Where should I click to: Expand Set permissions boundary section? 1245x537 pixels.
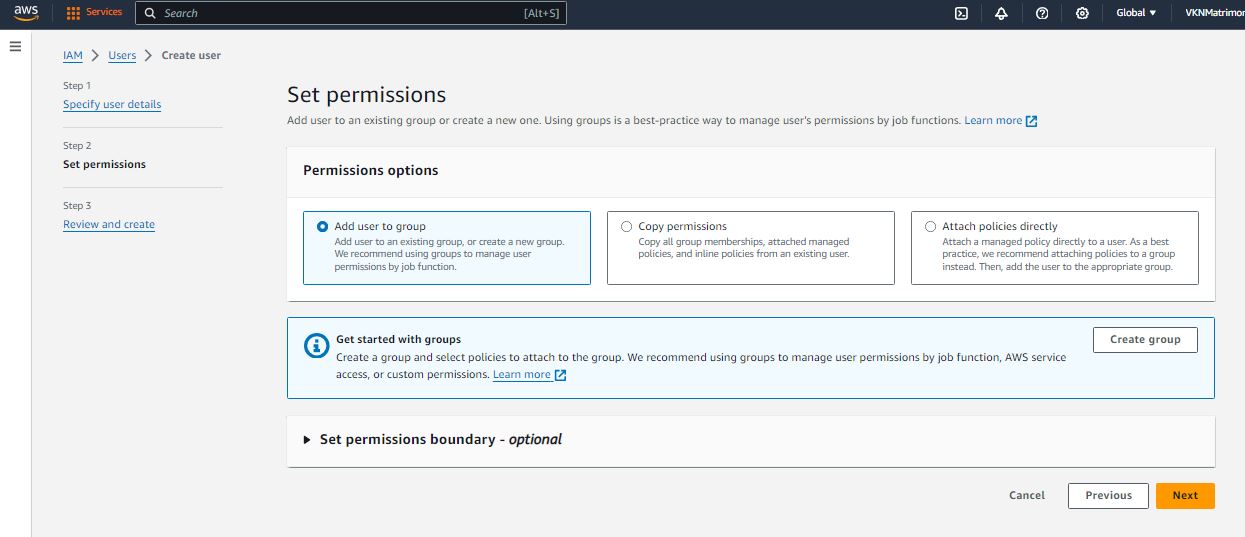[307, 440]
